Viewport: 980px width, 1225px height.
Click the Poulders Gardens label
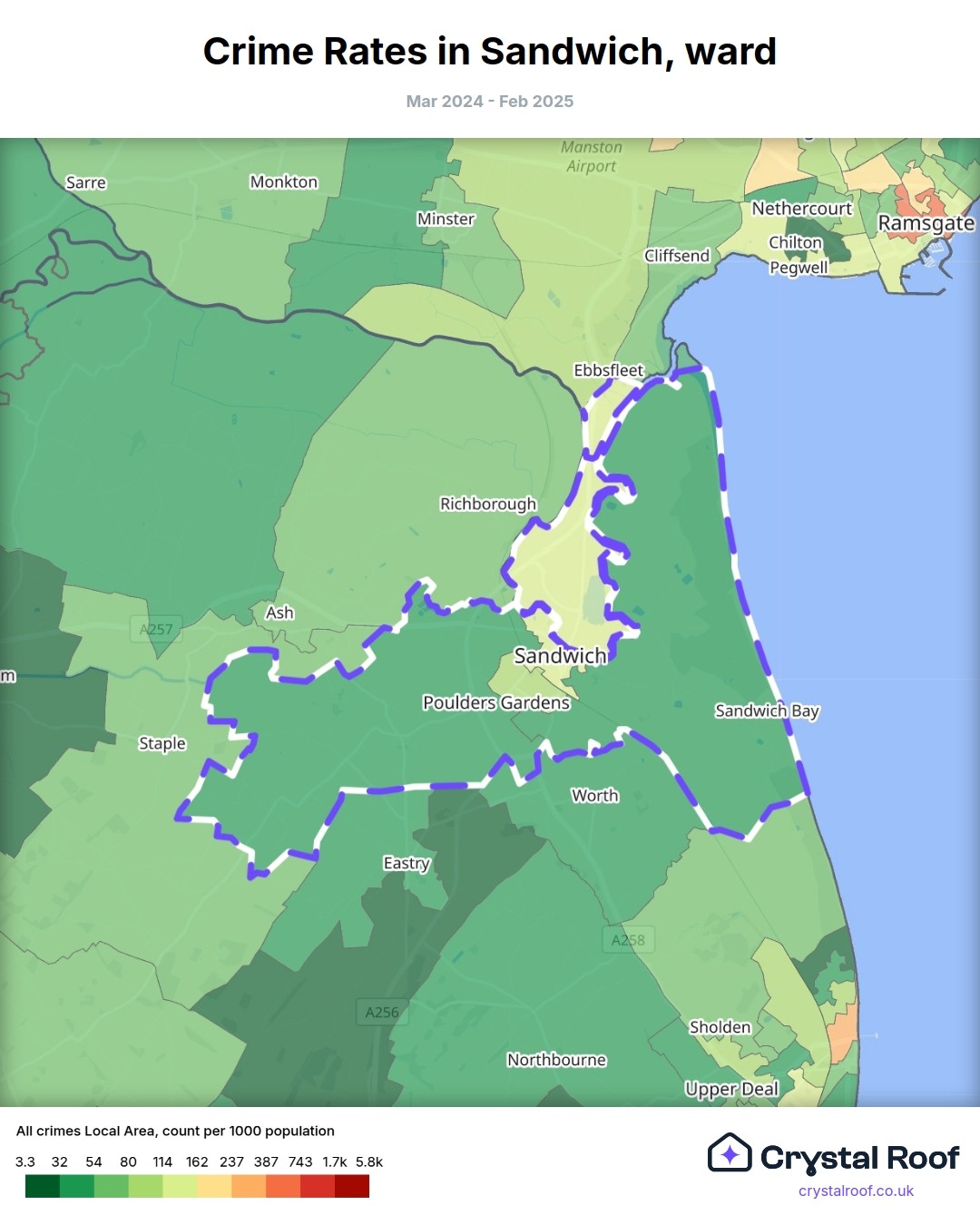(496, 702)
